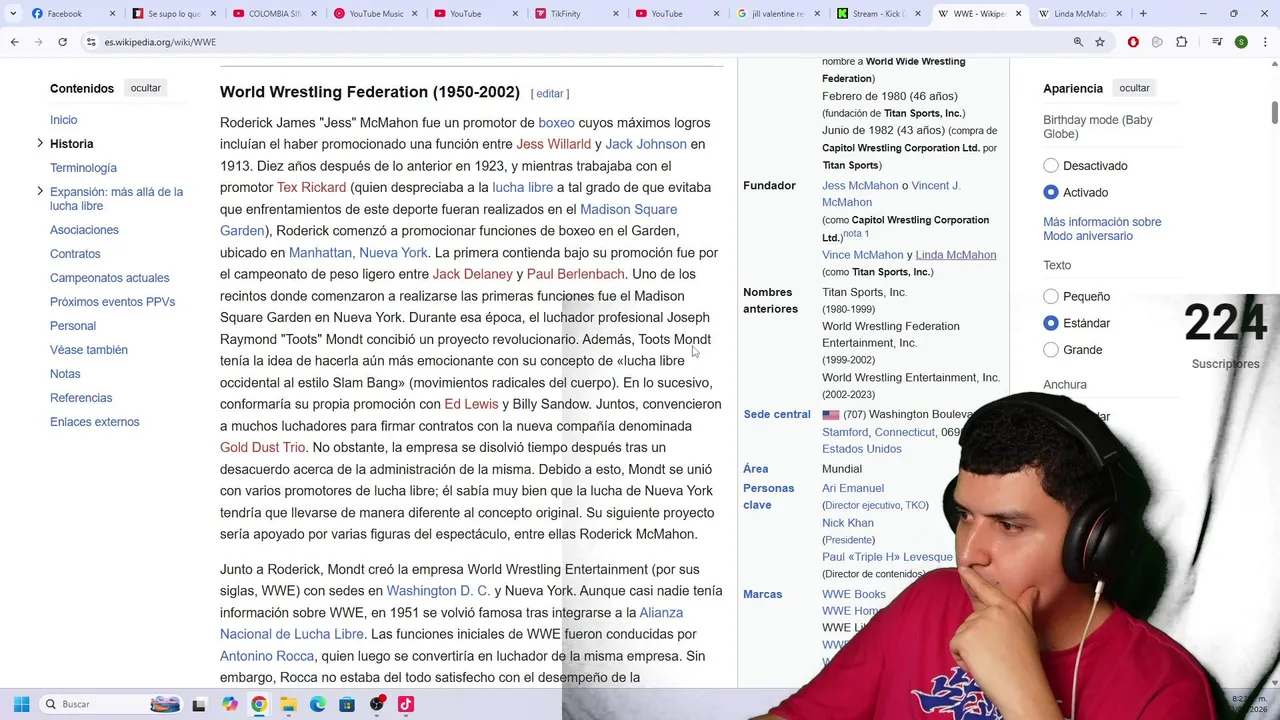Open File Explorer from the taskbar

pyautogui.click(x=288, y=704)
